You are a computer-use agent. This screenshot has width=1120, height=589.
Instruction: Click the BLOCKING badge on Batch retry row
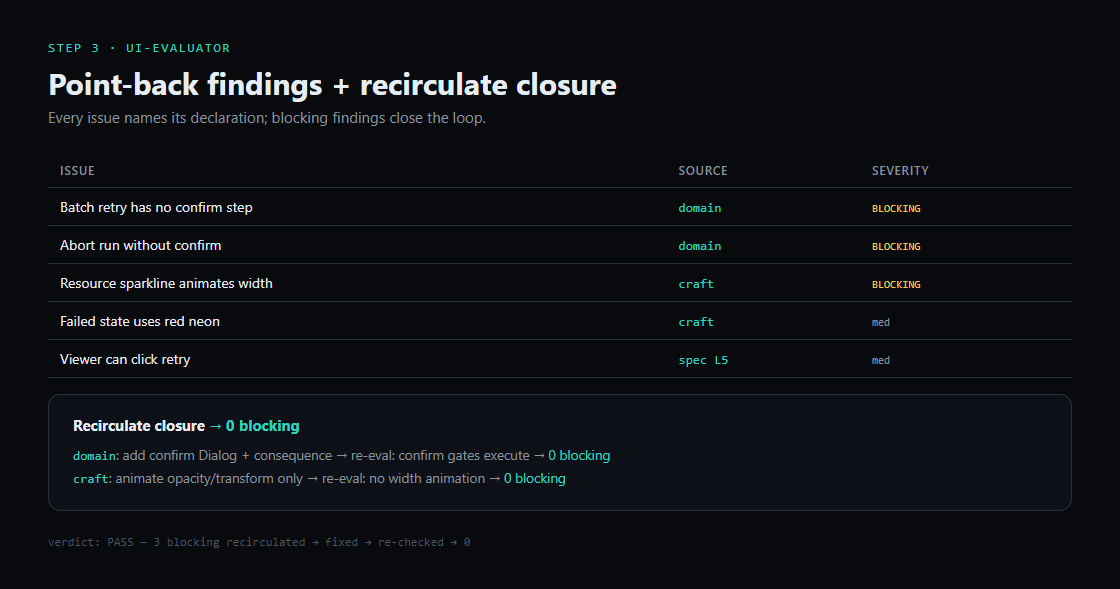pyautogui.click(x=896, y=208)
